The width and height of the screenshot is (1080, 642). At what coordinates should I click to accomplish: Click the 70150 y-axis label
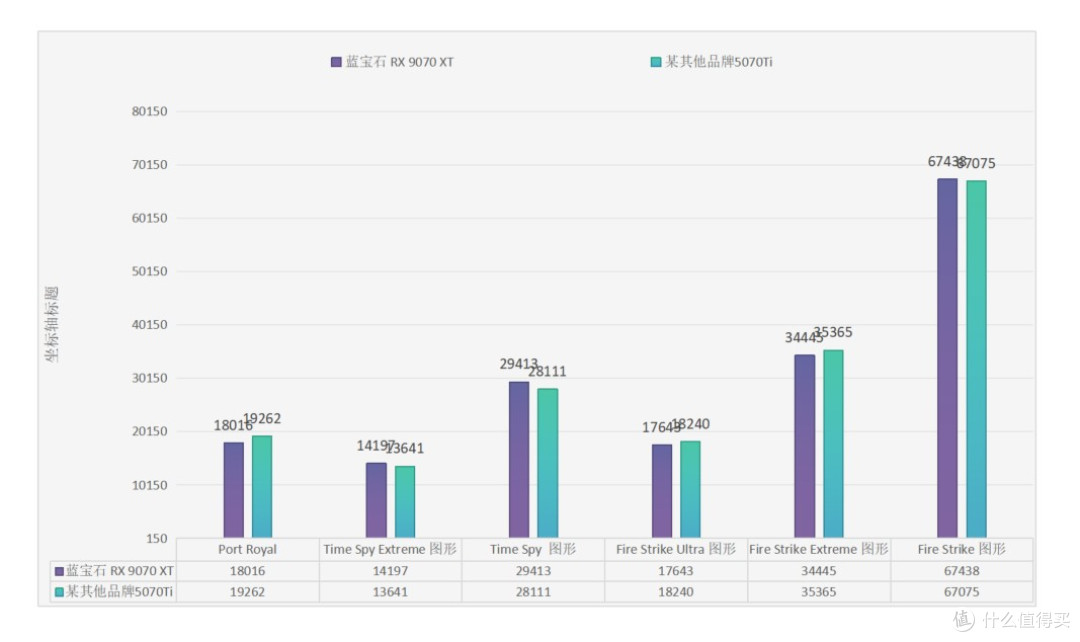point(149,165)
